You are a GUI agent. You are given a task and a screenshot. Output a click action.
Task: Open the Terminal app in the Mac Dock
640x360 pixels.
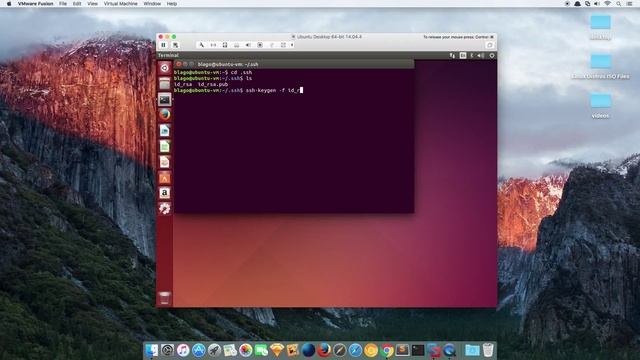(418, 350)
